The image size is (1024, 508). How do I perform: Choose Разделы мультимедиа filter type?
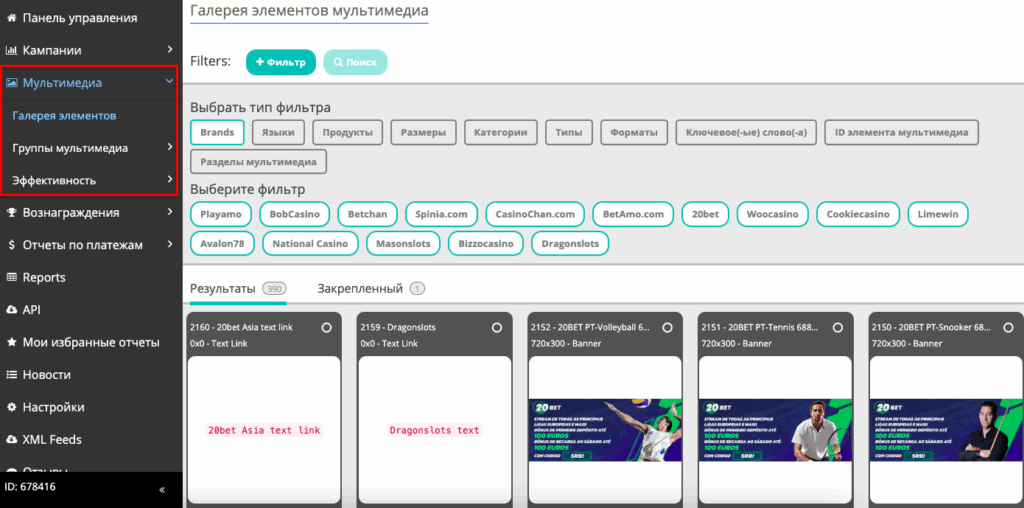click(259, 161)
